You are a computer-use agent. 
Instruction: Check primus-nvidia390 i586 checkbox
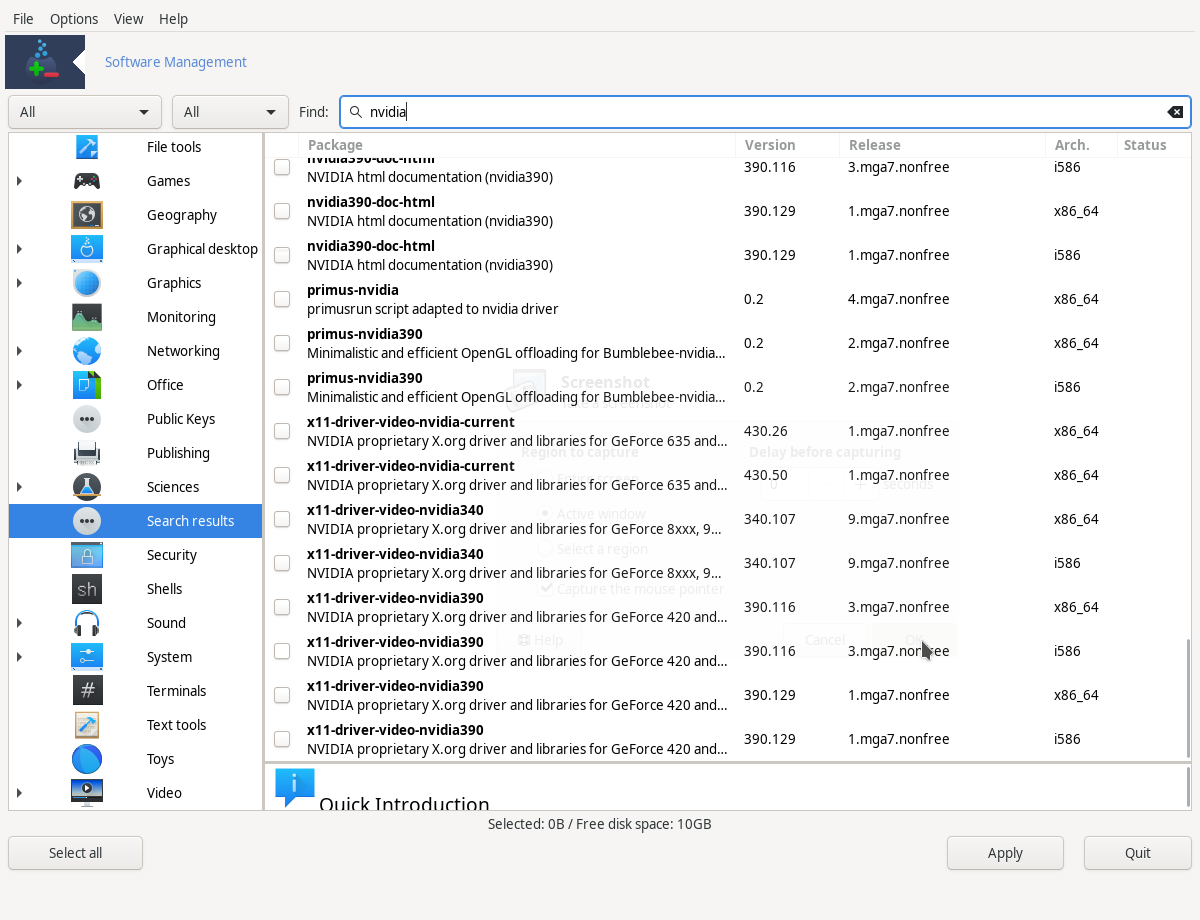tap(282, 387)
